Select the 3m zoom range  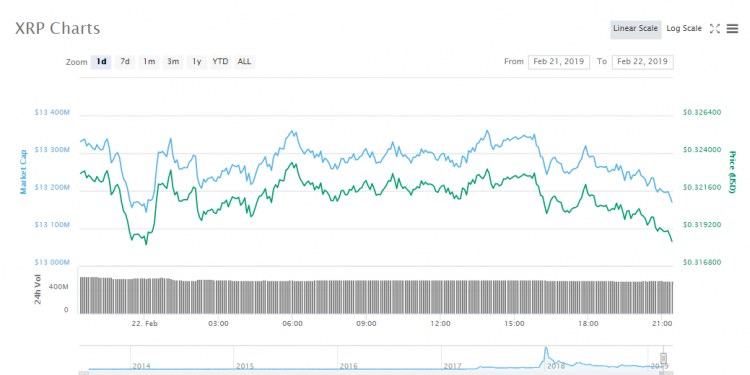click(x=173, y=62)
